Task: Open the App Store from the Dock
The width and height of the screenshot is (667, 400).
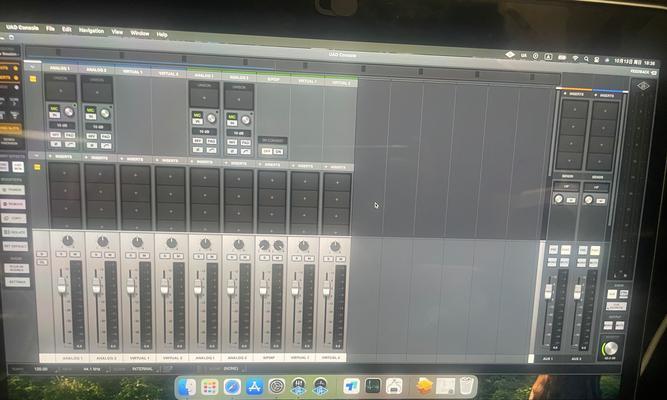Action: [254, 387]
